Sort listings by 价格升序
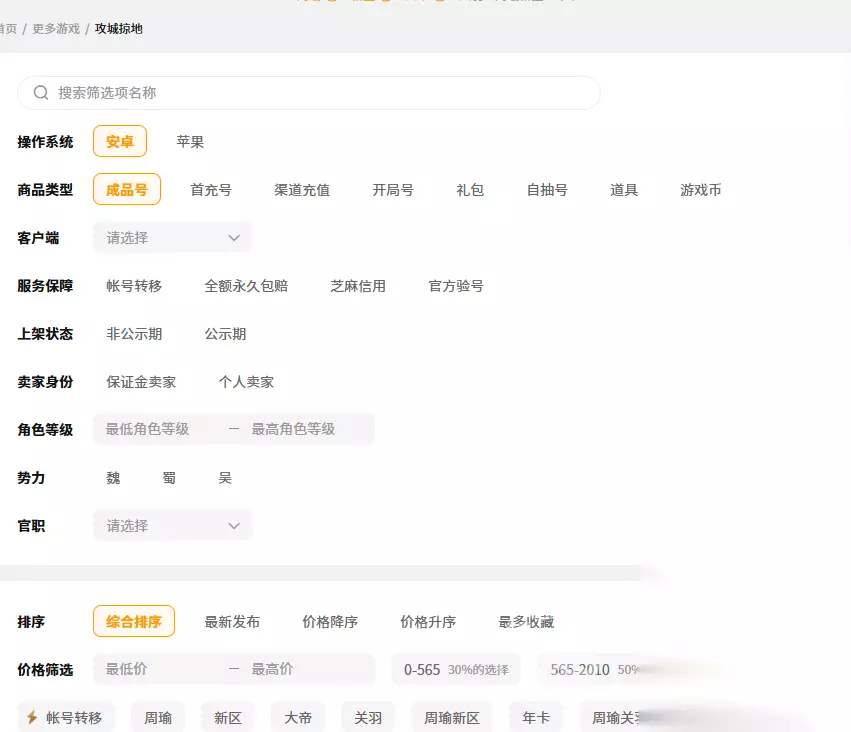The height and width of the screenshot is (732, 851). pos(428,622)
